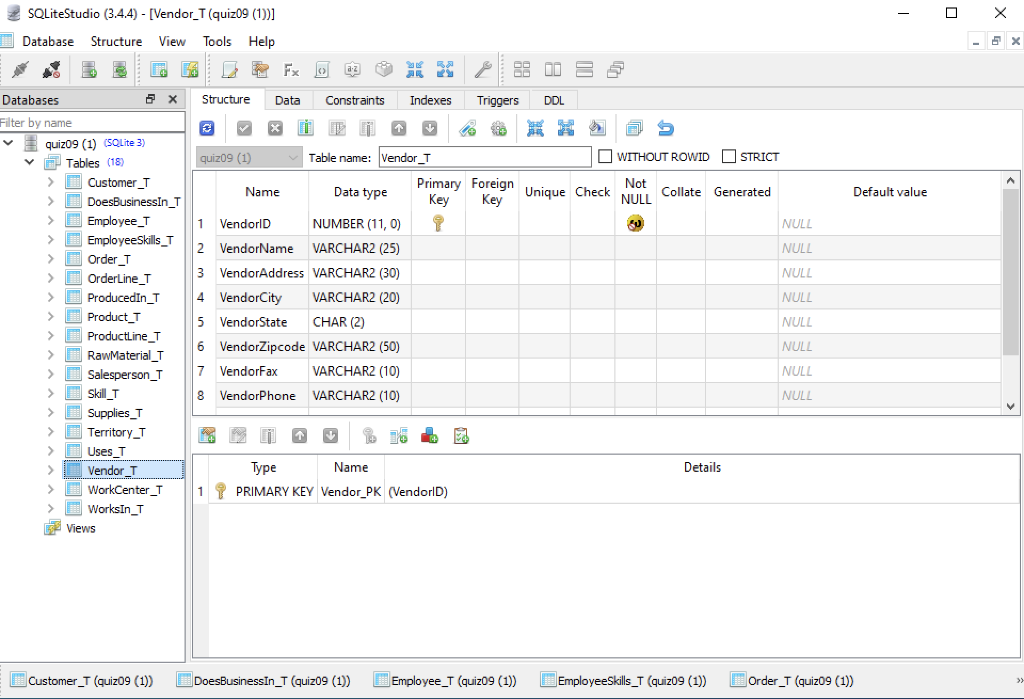This screenshot has height=699, width=1024.
Task: Edit the Table name input field
Action: coord(485,156)
